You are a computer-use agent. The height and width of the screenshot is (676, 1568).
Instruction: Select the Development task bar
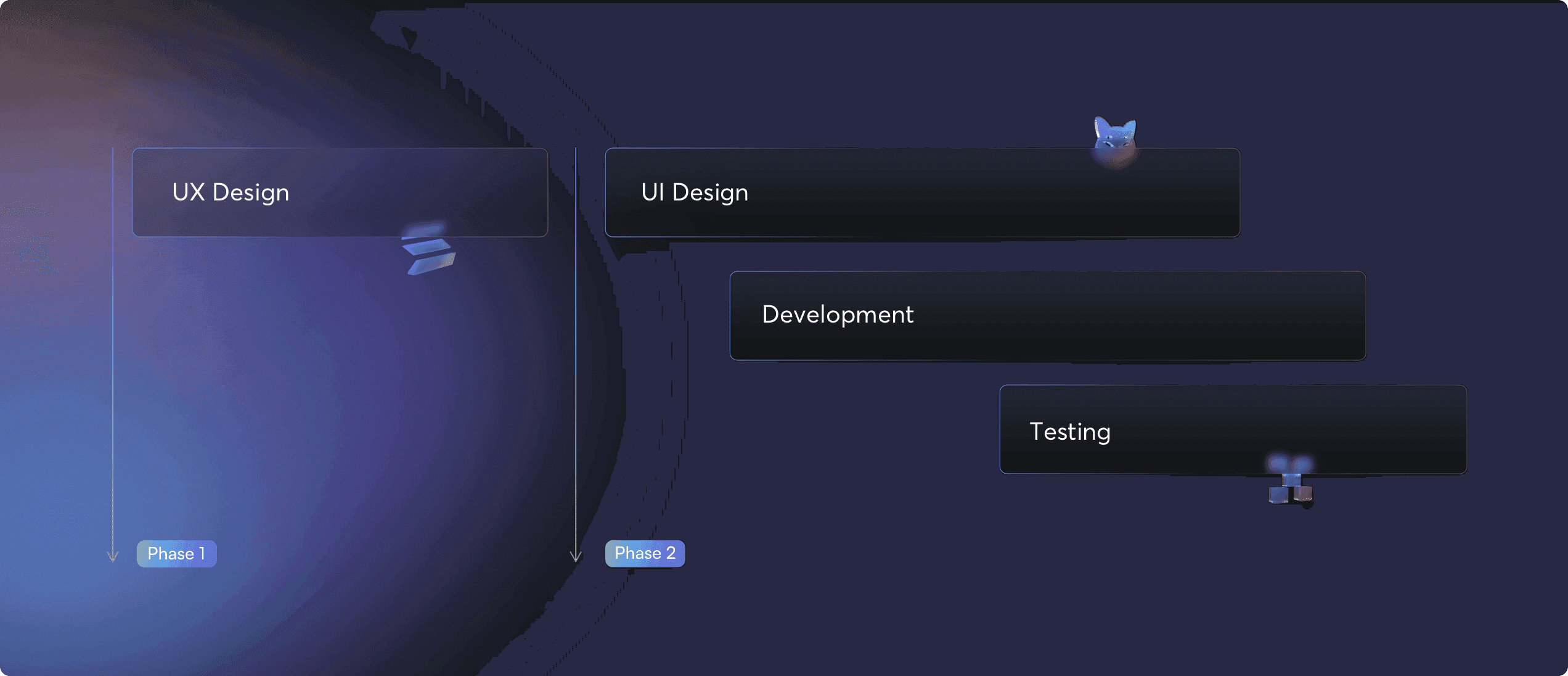[1109, 315]
